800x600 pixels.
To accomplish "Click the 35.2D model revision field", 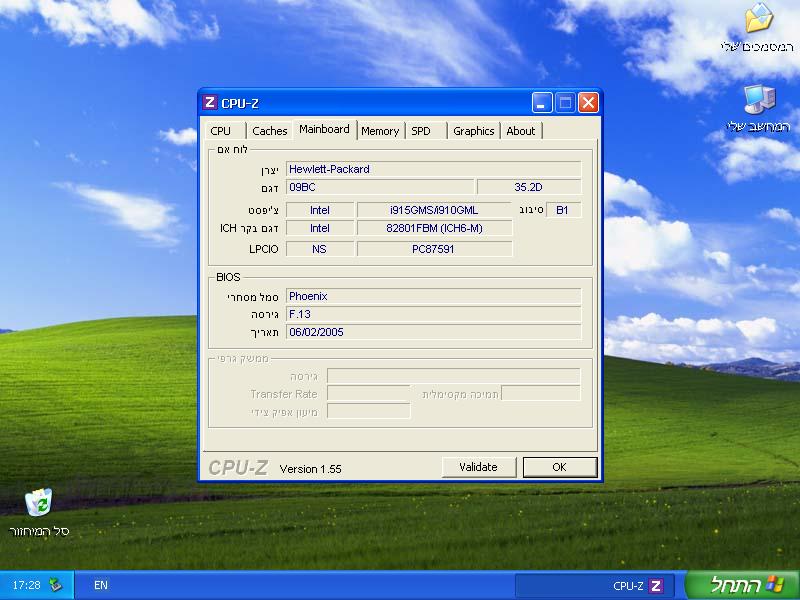I will [x=529, y=187].
